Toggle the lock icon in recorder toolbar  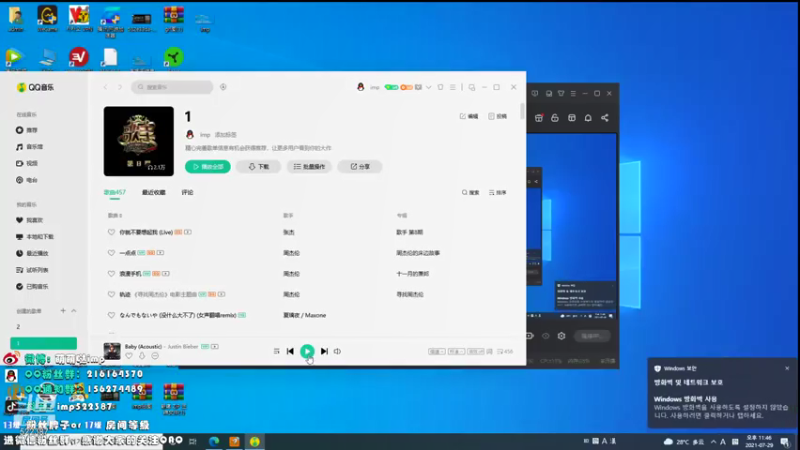(555, 118)
